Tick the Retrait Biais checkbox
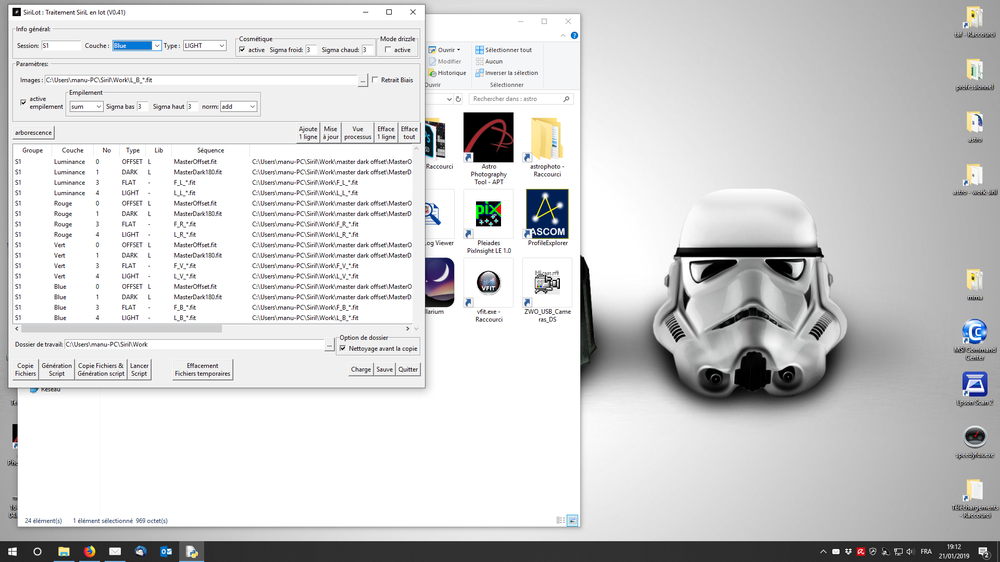 [x=375, y=80]
